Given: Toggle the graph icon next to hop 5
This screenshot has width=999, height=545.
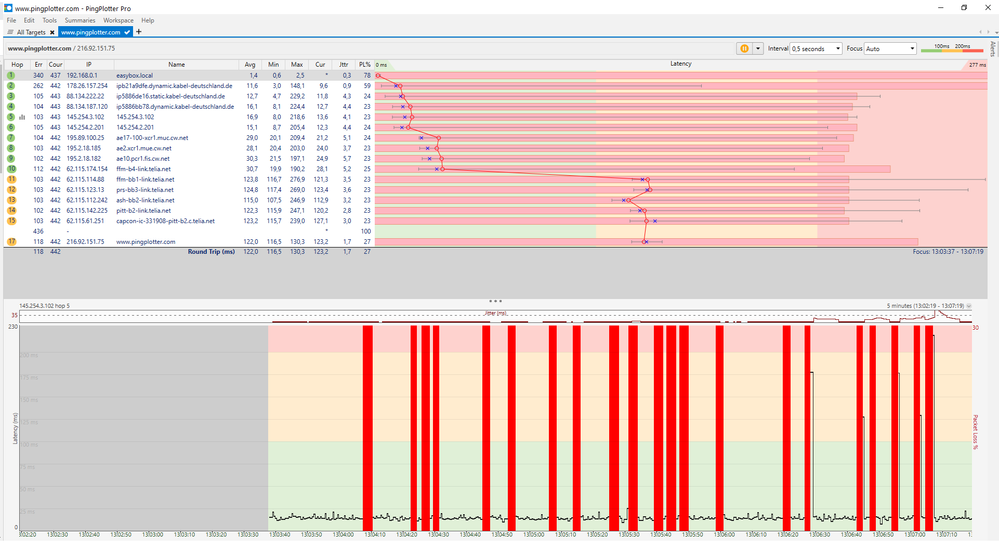Looking at the screenshot, I should pos(22,117).
